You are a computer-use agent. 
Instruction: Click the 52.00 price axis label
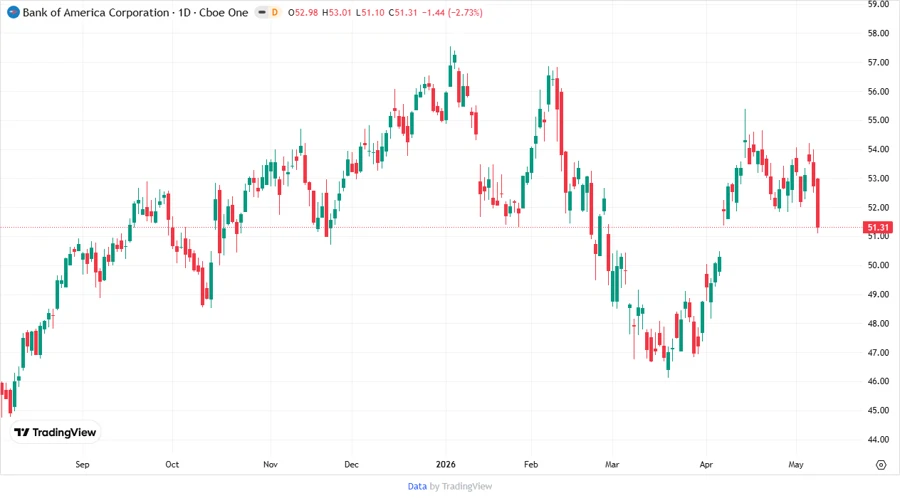click(x=878, y=207)
